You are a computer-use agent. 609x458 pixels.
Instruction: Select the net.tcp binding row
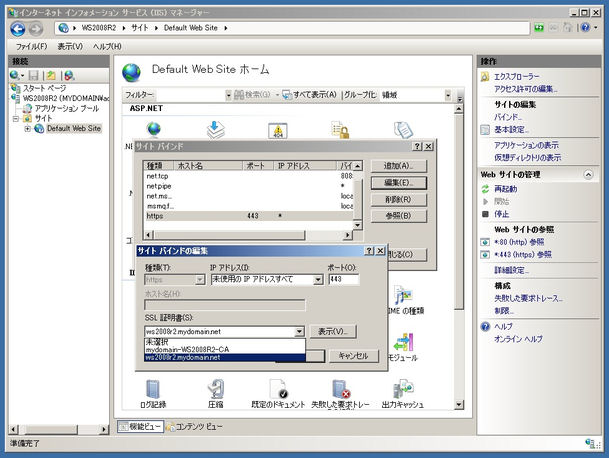coord(249,176)
